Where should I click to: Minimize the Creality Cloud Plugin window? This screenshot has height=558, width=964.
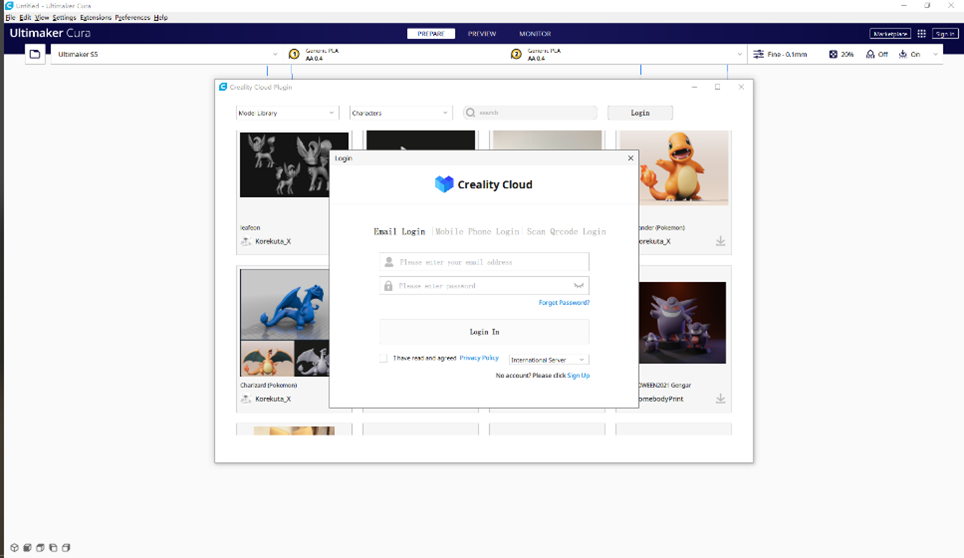click(694, 87)
